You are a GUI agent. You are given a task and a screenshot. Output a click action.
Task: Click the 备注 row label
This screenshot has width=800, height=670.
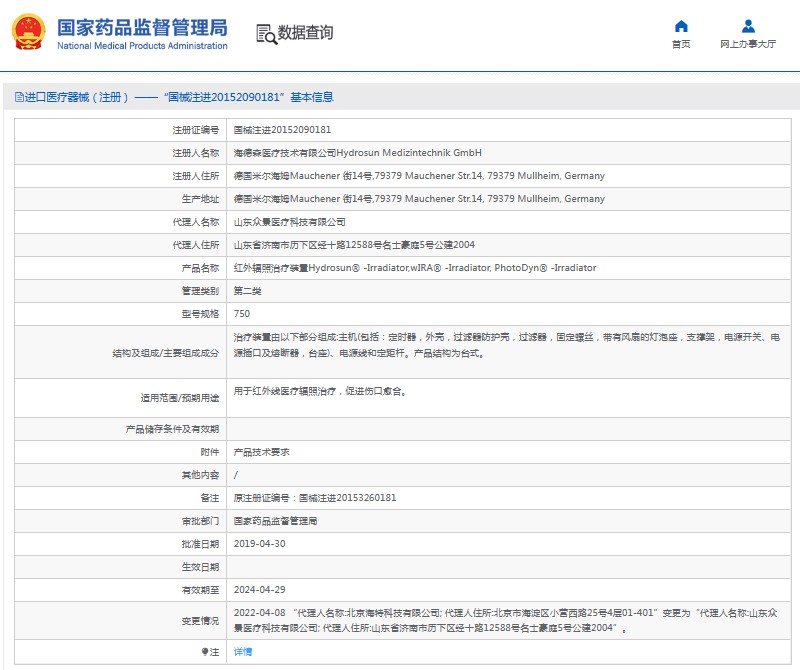pos(210,498)
